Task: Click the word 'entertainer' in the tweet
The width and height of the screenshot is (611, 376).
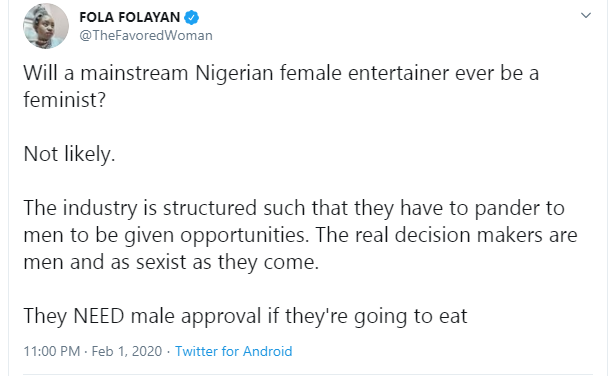Action: point(398,73)
